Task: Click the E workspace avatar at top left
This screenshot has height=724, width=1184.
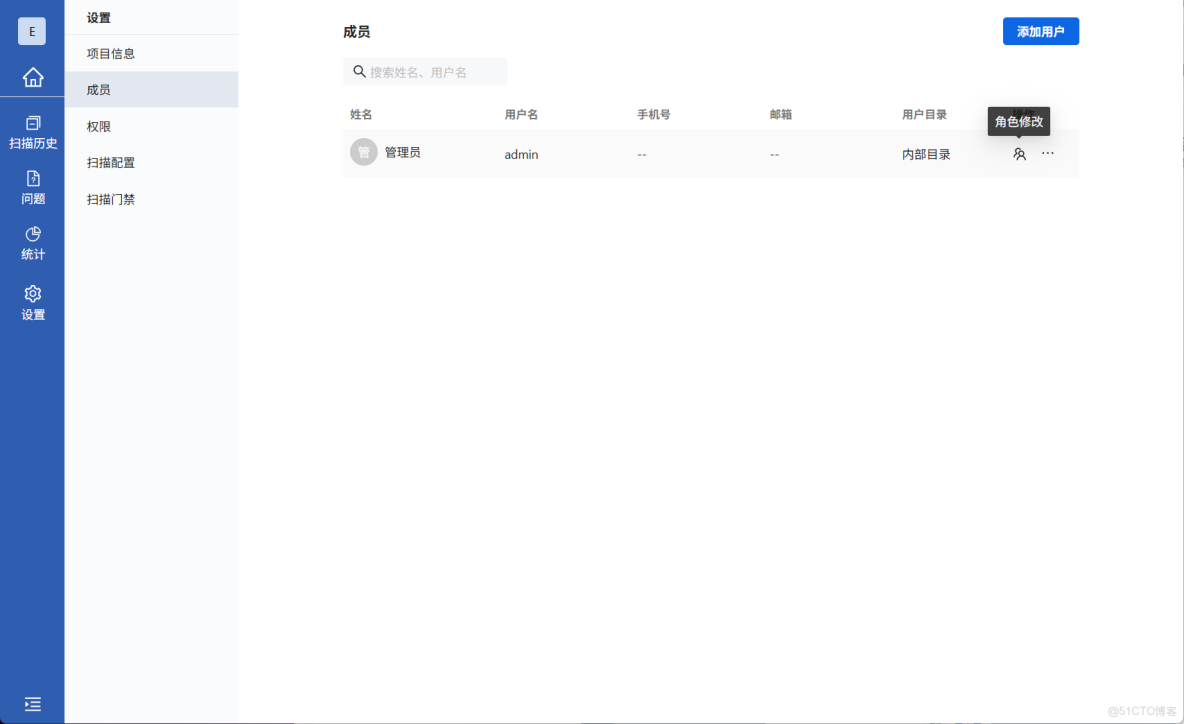Action: [x=32, y=31]
